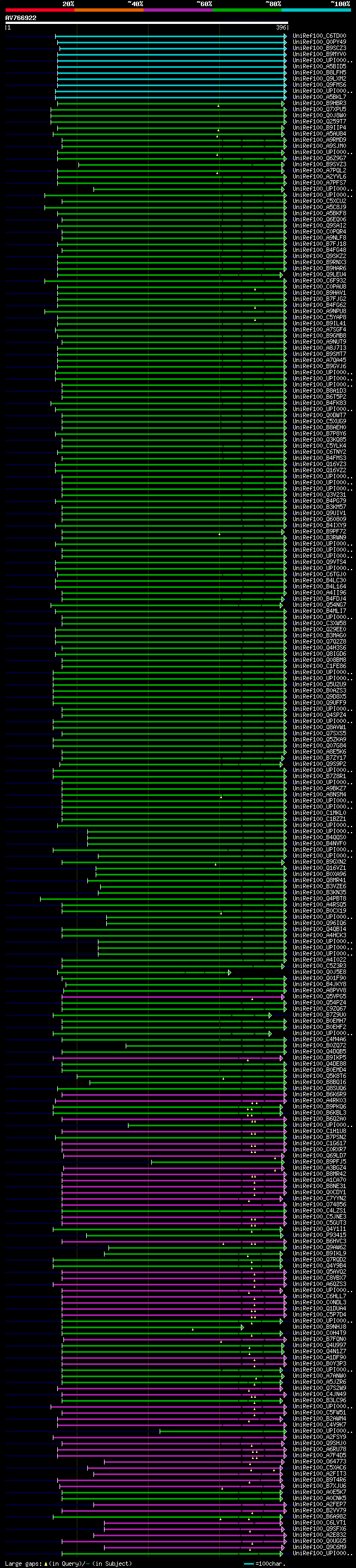Viewport: 356px width, 1568px height.
Task: Select UniRef100_B9IKP5 label
Action: pos(319,1058)
